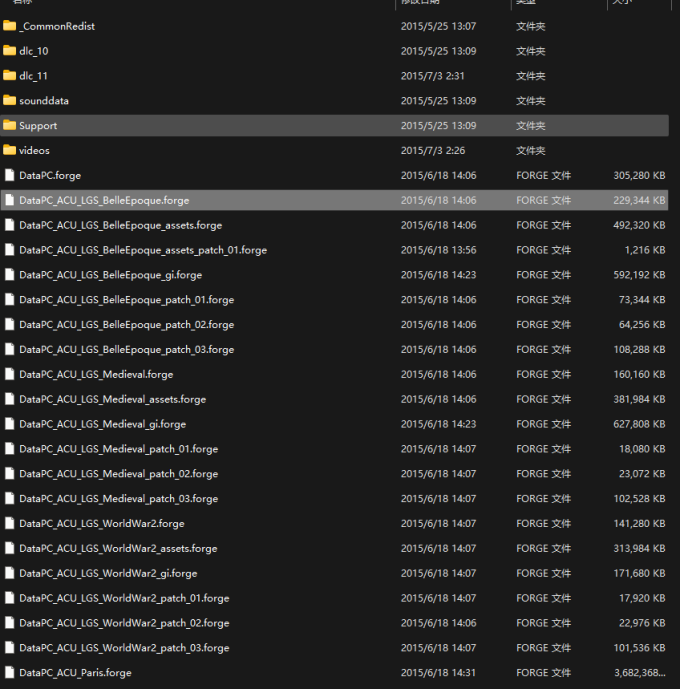Click the 3,682,368 size value
This screenshot has width=680, height=689.
(639, 673)
